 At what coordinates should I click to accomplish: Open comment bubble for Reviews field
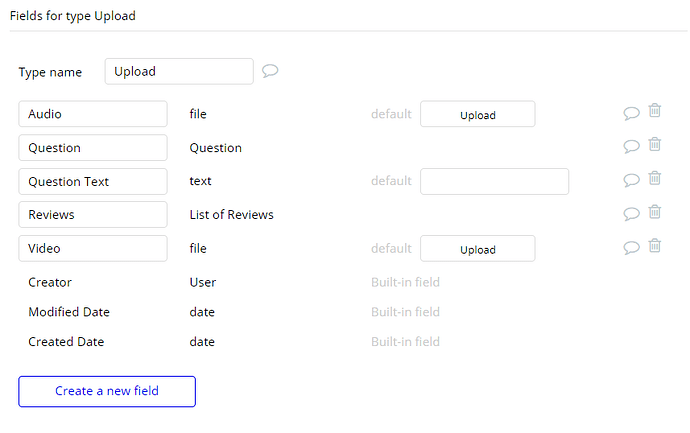631,214
